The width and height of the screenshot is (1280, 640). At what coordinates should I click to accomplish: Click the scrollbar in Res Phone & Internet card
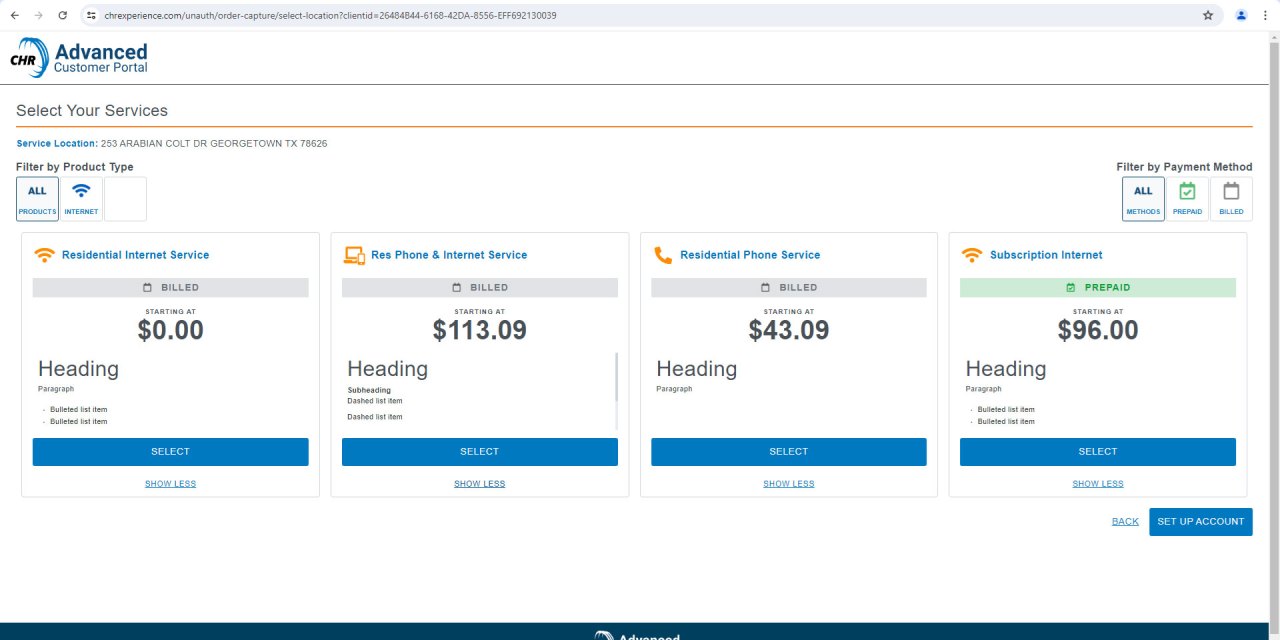pyautogui.click(x=616, y=380)
